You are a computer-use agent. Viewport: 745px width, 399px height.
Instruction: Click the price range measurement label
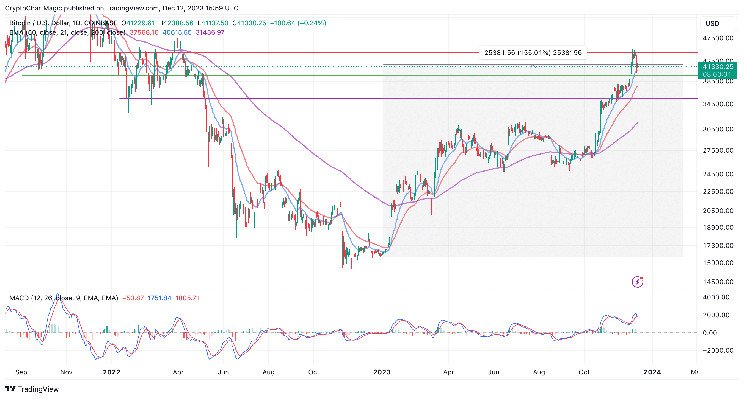[533, 53]
